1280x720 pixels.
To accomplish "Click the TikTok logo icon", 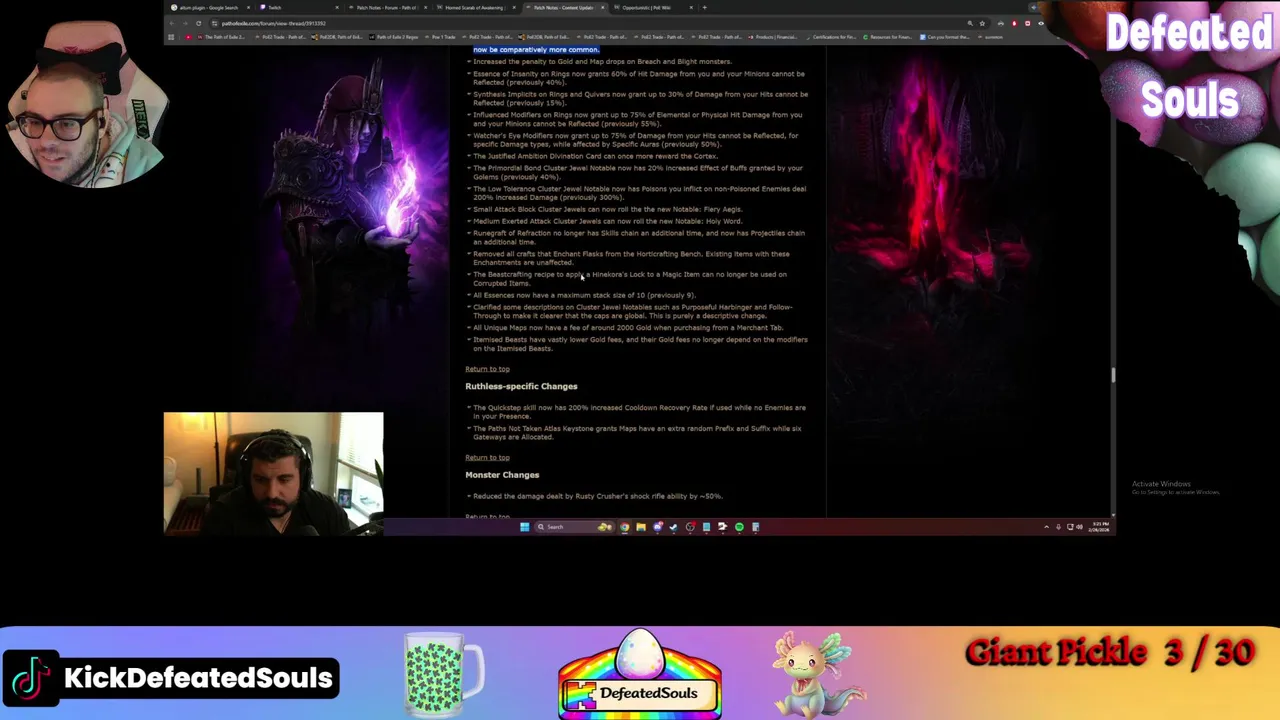I will click(30, 678).
